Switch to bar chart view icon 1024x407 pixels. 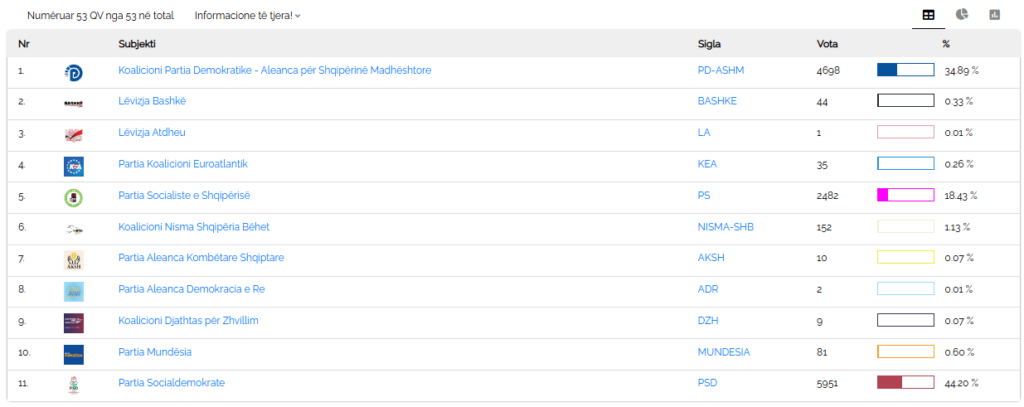point(994,15)
